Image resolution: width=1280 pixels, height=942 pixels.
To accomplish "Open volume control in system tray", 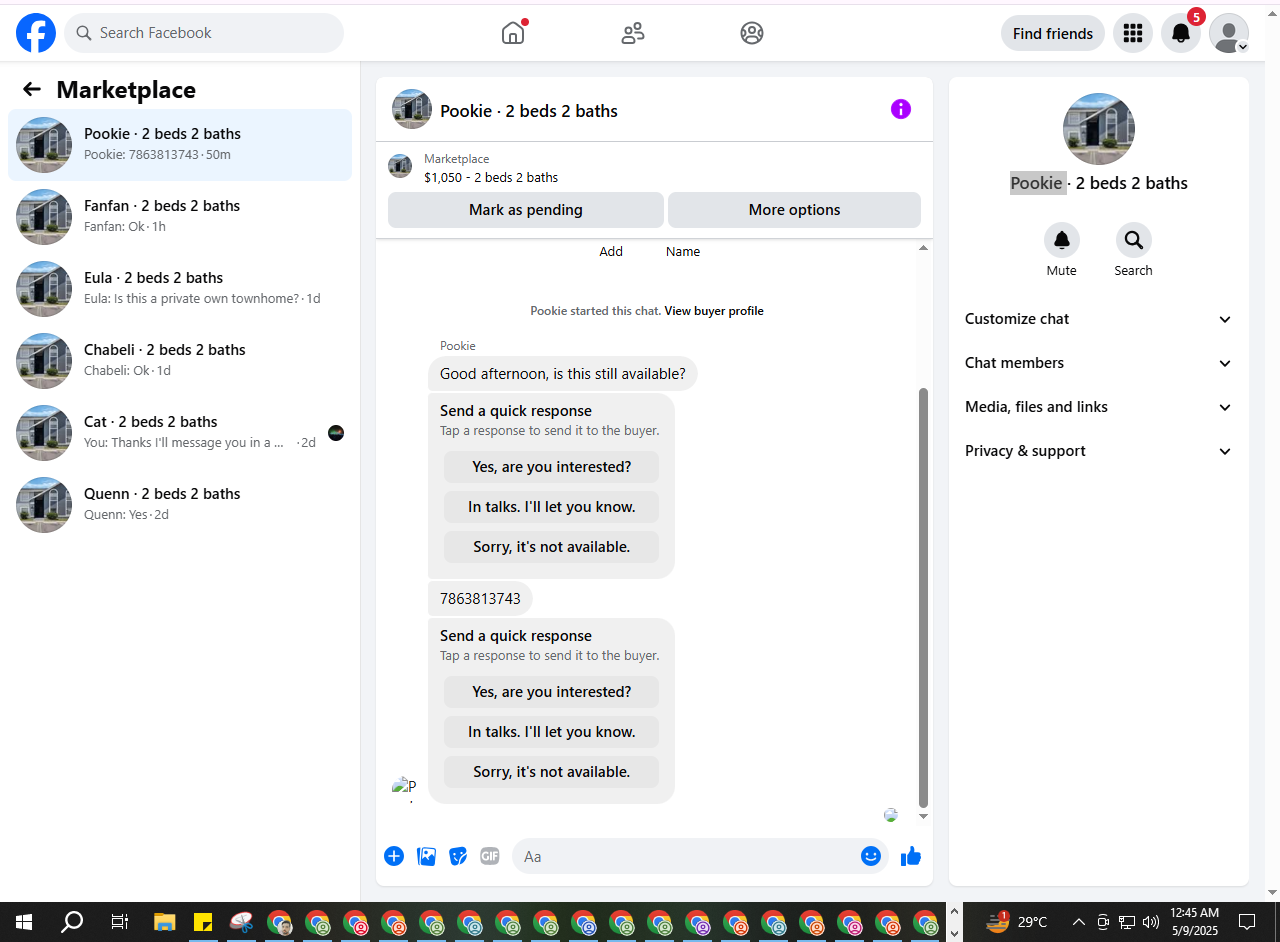I will (x=1151, y=922).
